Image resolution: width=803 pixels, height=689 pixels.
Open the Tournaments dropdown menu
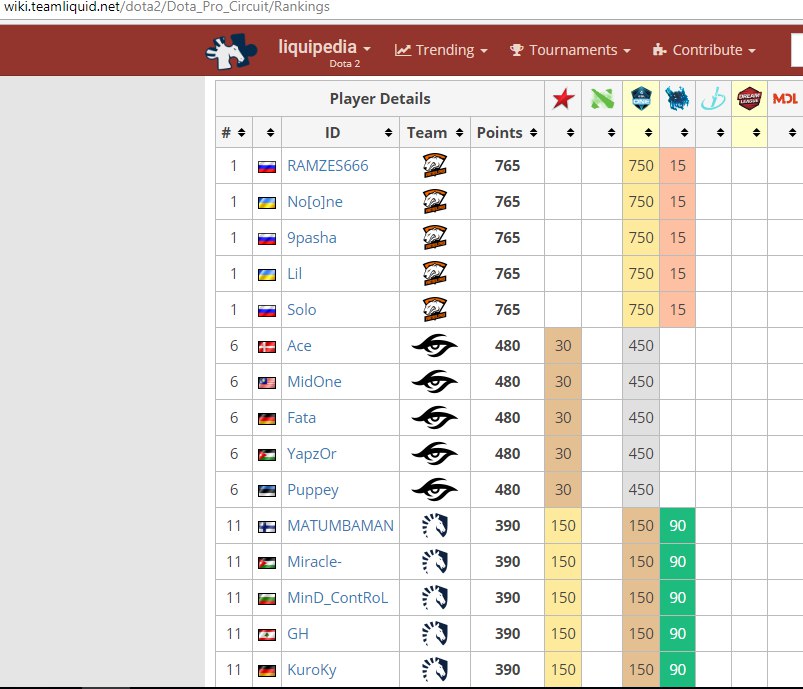tap(570, 50)
